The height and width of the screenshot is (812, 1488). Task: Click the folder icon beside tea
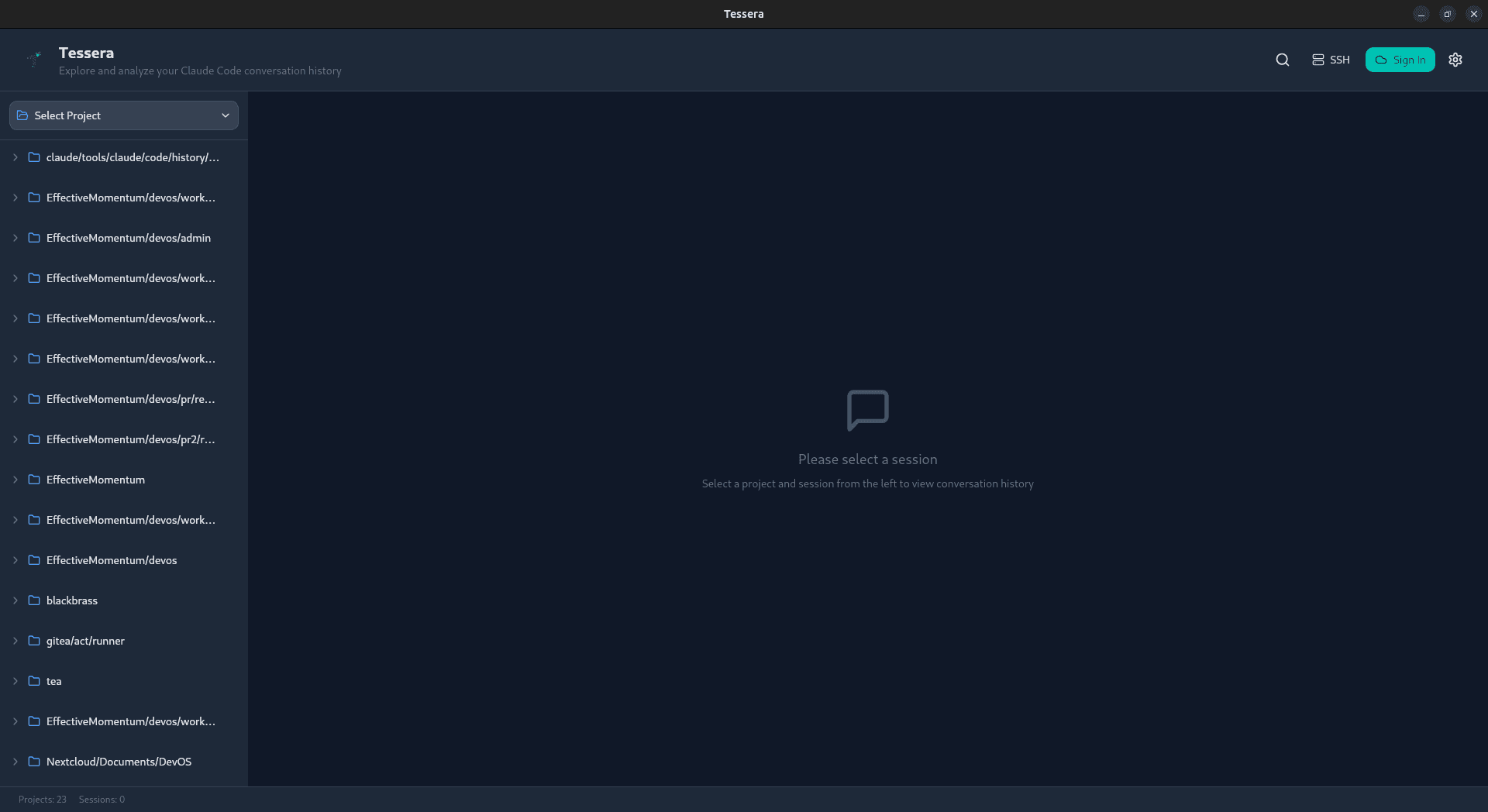coord(34,681)
